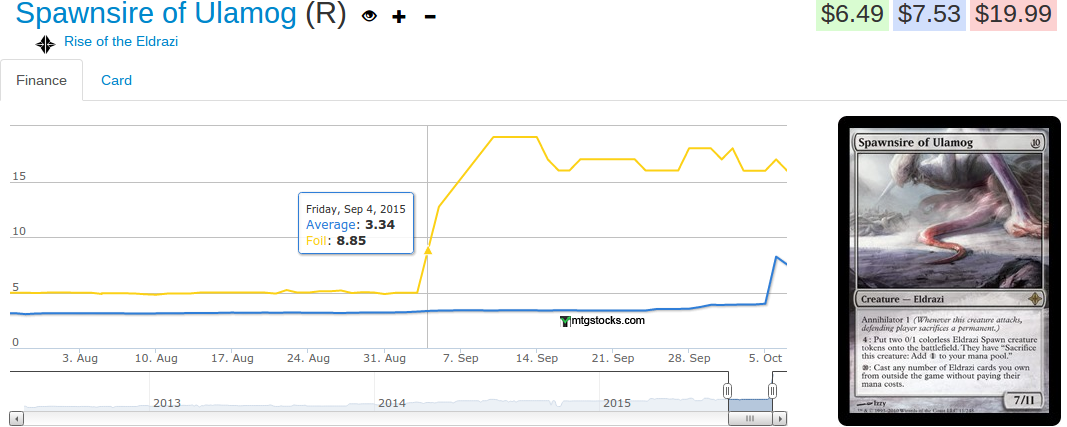The width and height of the screenshot is (1067, 427).
Task: Click the 21. Sep axis label
Action: click(x=612, y=358)
